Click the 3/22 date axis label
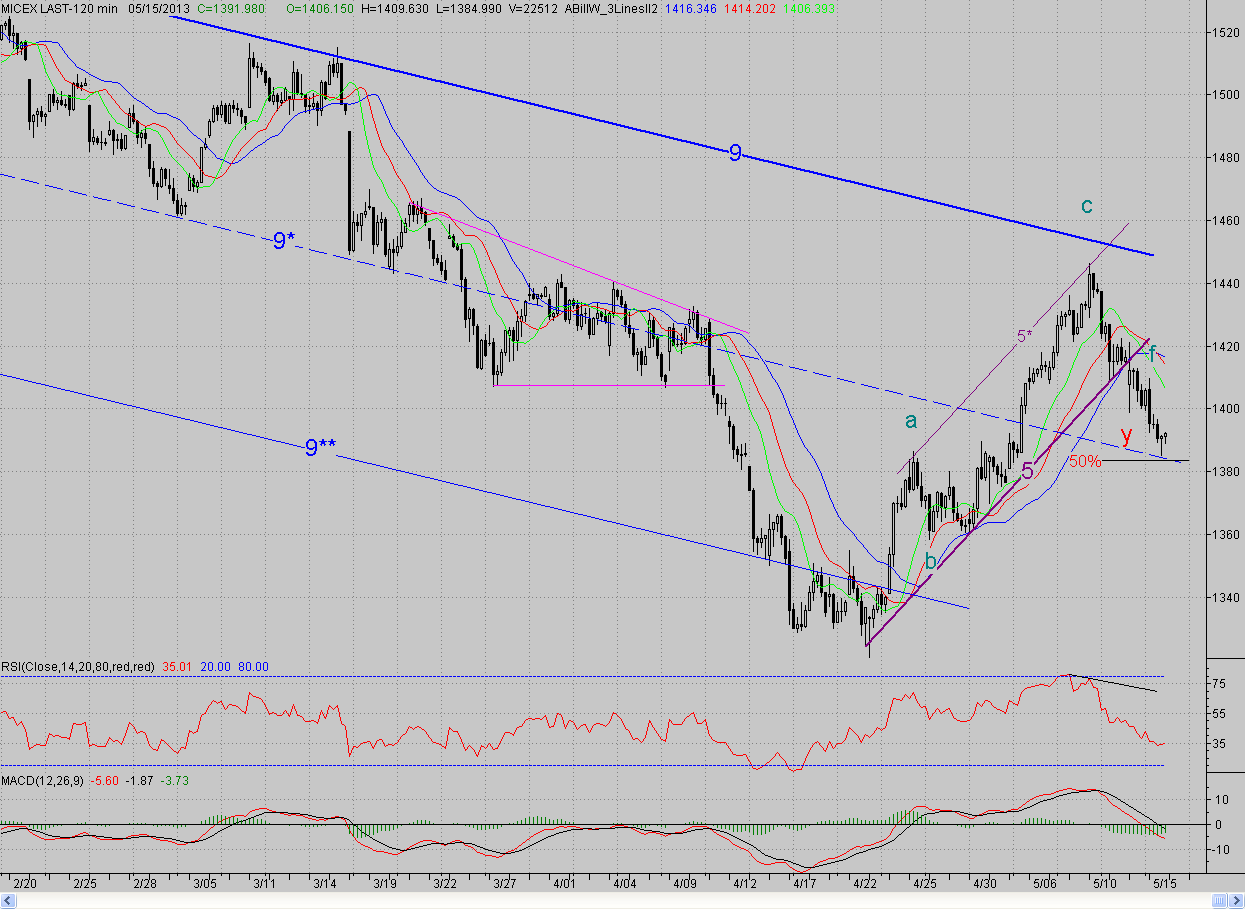The width and height of the screenshot is (1245, 909). tap(445, 885)
